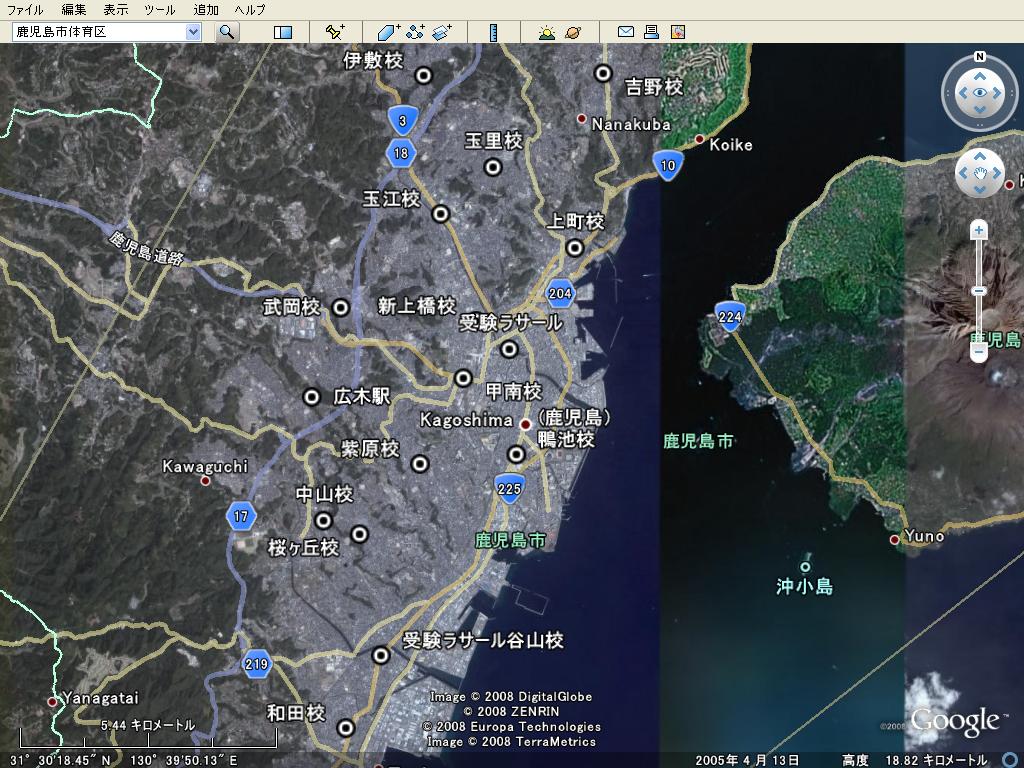Open the 編集 menu

(x=74, y=10)
